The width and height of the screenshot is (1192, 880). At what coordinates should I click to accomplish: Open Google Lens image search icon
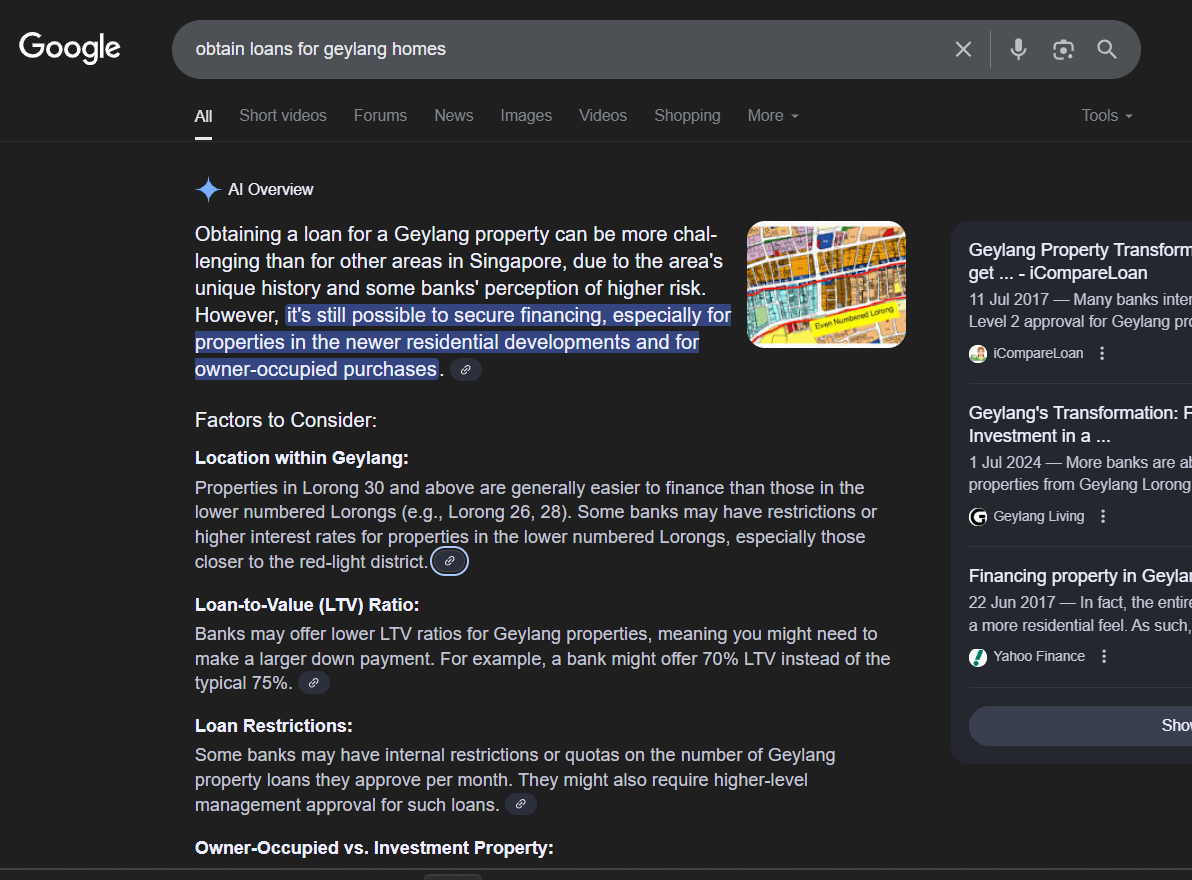point(1063,49)
